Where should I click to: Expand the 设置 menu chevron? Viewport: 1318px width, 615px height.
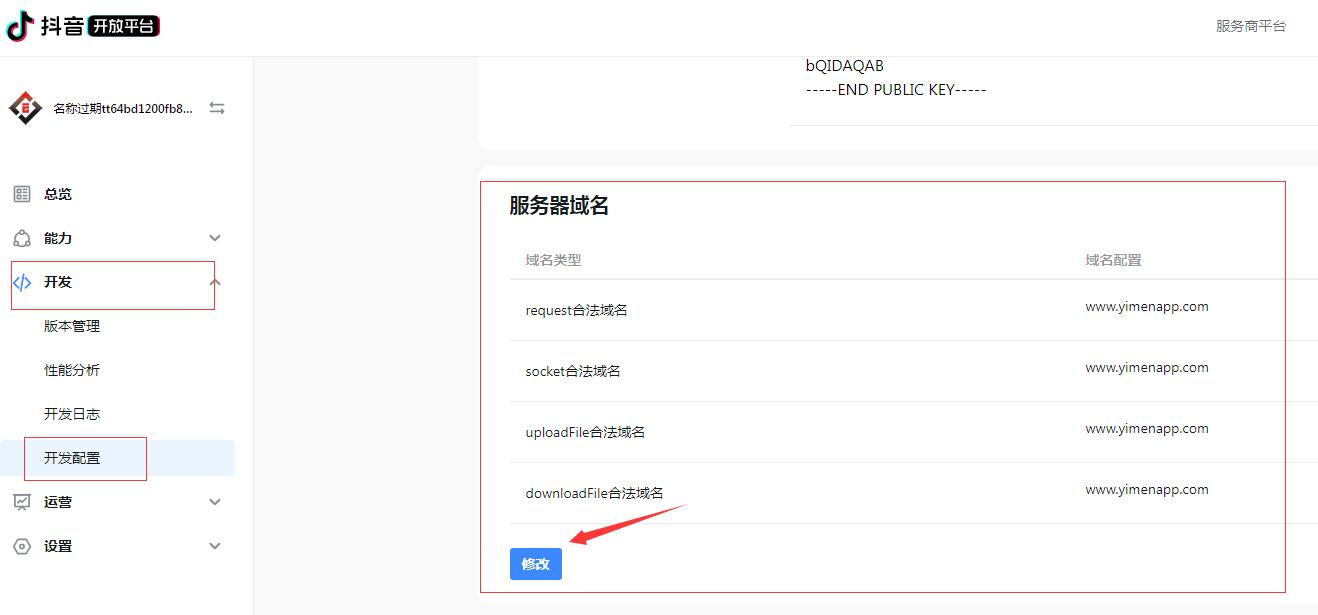point(215,546)
